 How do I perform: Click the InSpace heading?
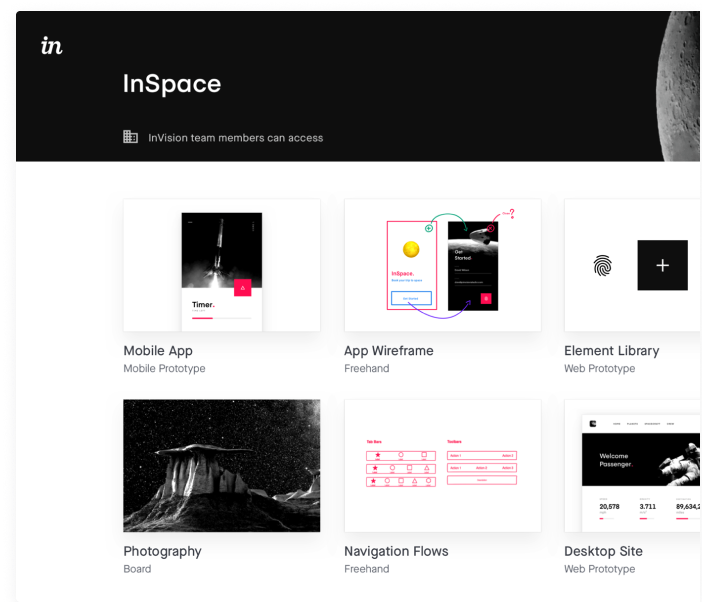coord(172,84)
